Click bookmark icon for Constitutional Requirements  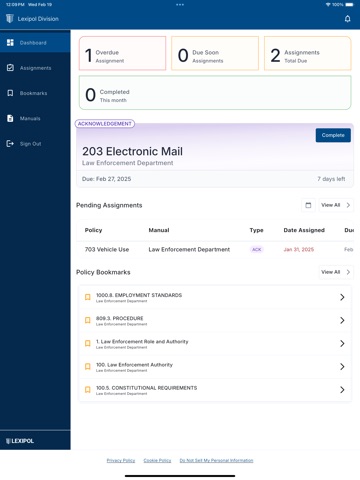(87, 390)
